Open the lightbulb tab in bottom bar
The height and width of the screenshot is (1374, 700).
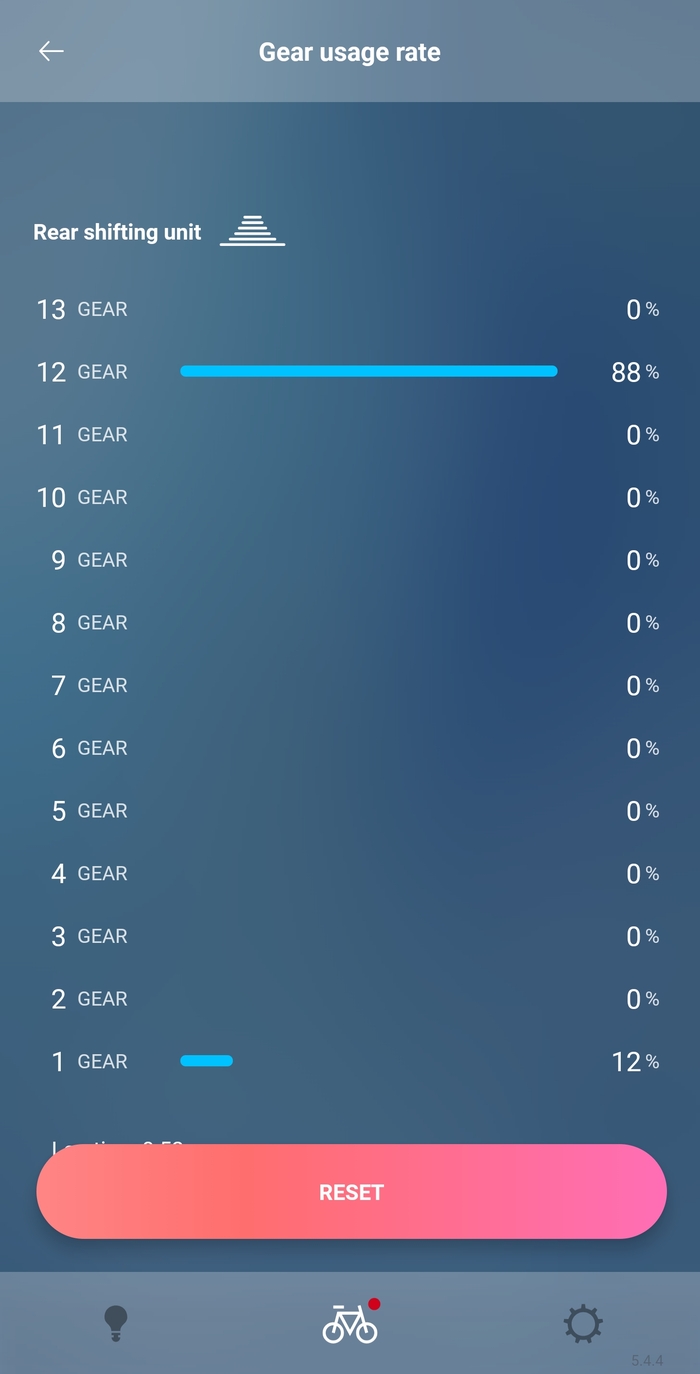pos(116,1323)
